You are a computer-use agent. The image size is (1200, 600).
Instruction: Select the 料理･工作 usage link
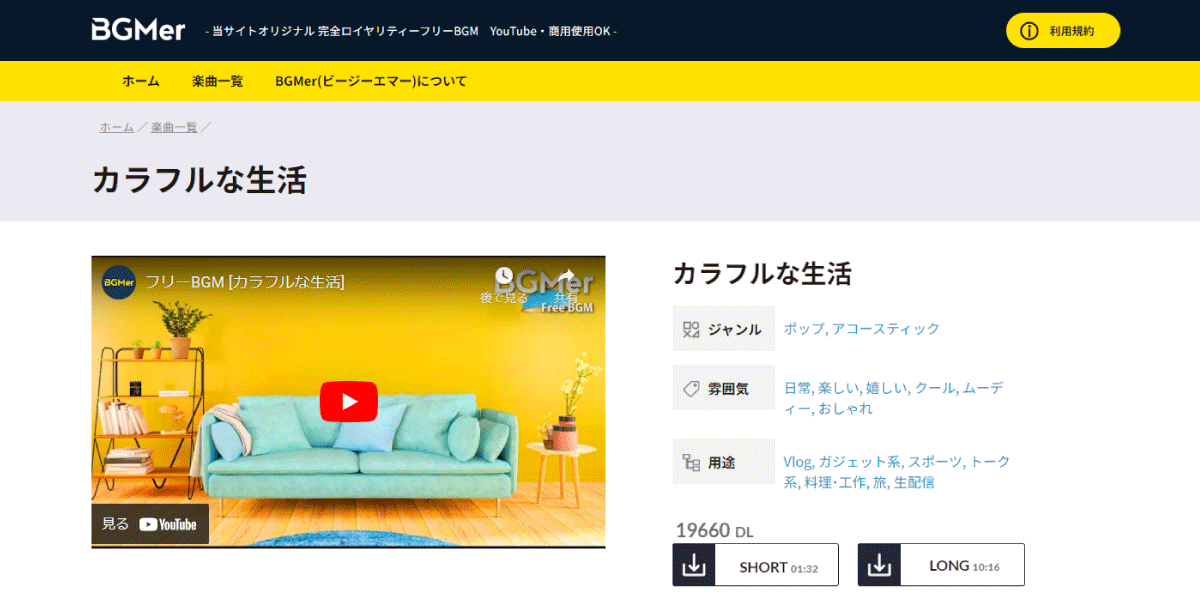point(835,483)
